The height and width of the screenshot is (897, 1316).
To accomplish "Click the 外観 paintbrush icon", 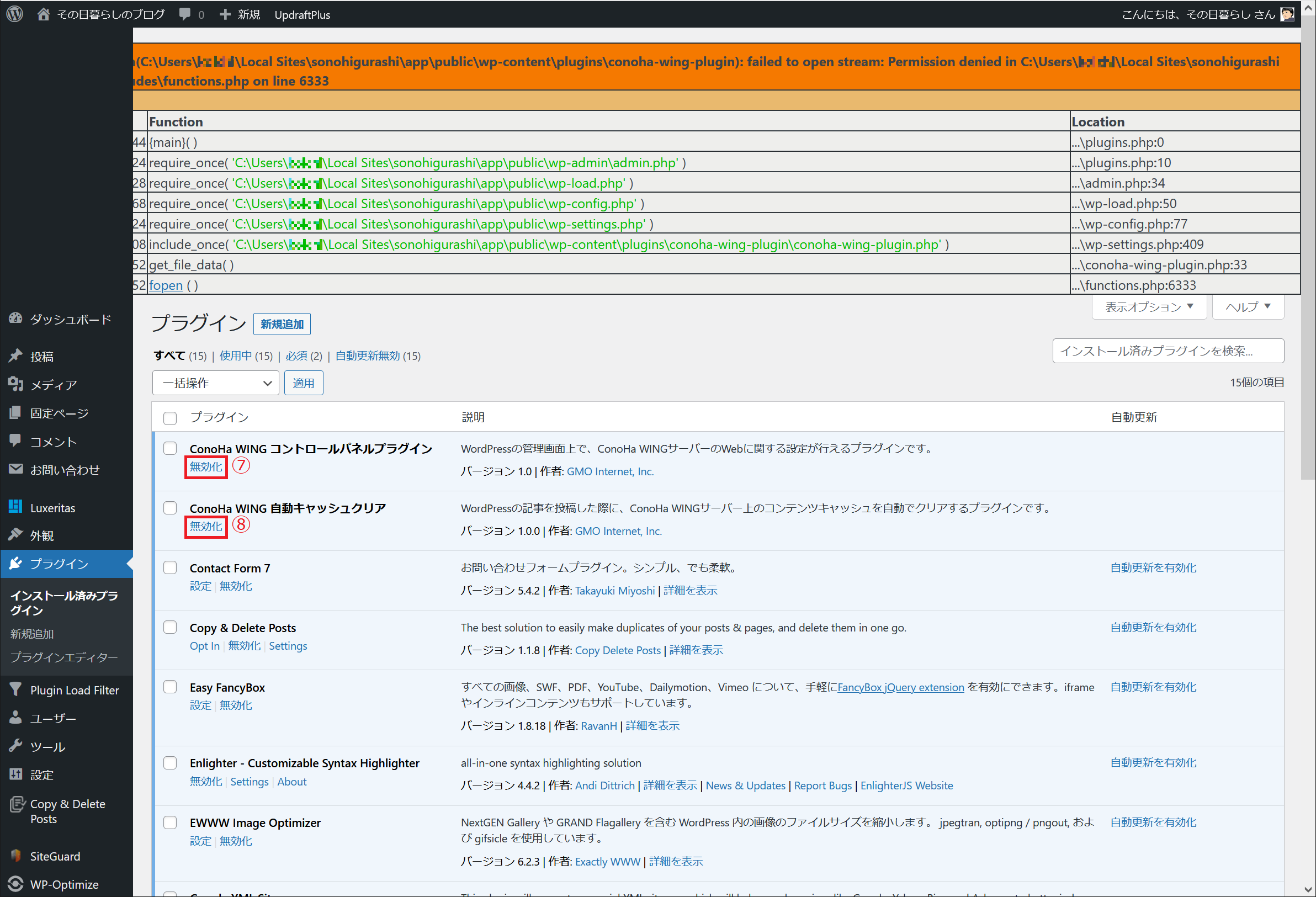I will click(15, 535).
